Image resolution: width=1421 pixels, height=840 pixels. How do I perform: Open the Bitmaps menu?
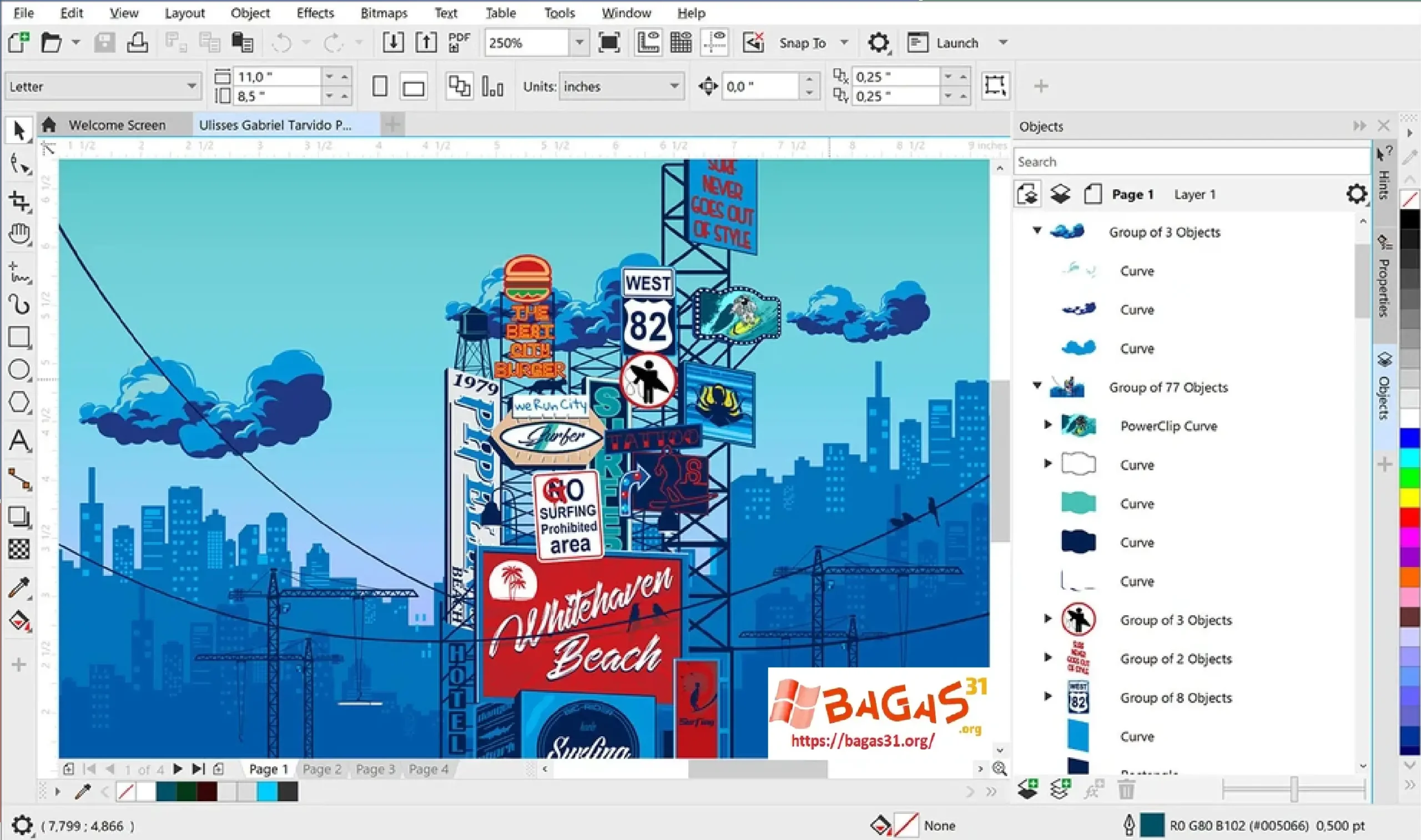point(384,12)
